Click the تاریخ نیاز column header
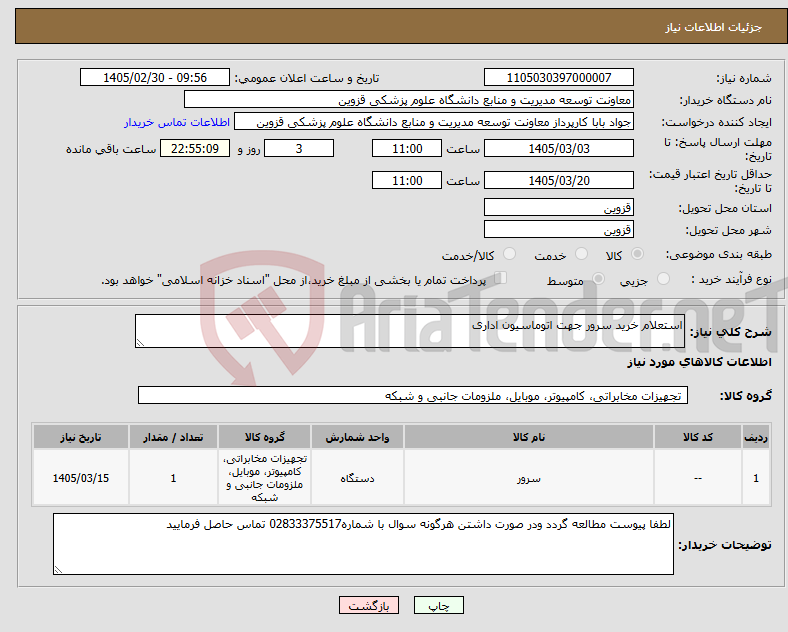This screenshot has height=632, width=788. [x=81, y=437]
